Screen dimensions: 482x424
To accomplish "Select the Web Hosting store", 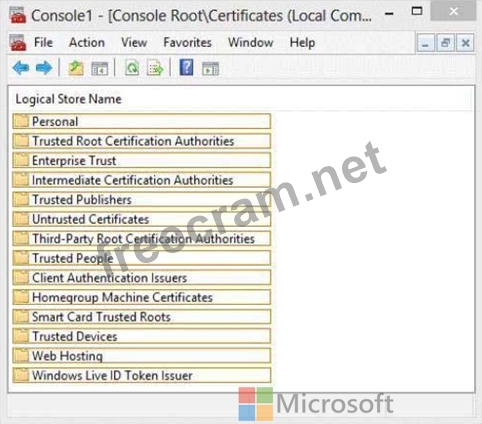I will point(142,356).
